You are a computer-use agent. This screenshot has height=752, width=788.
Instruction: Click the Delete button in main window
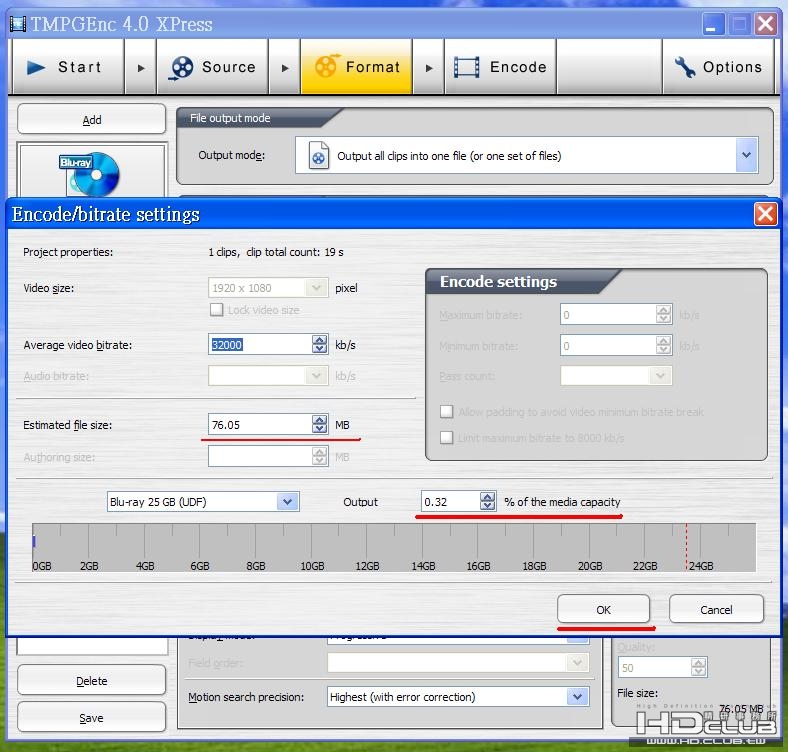(91, 681)
